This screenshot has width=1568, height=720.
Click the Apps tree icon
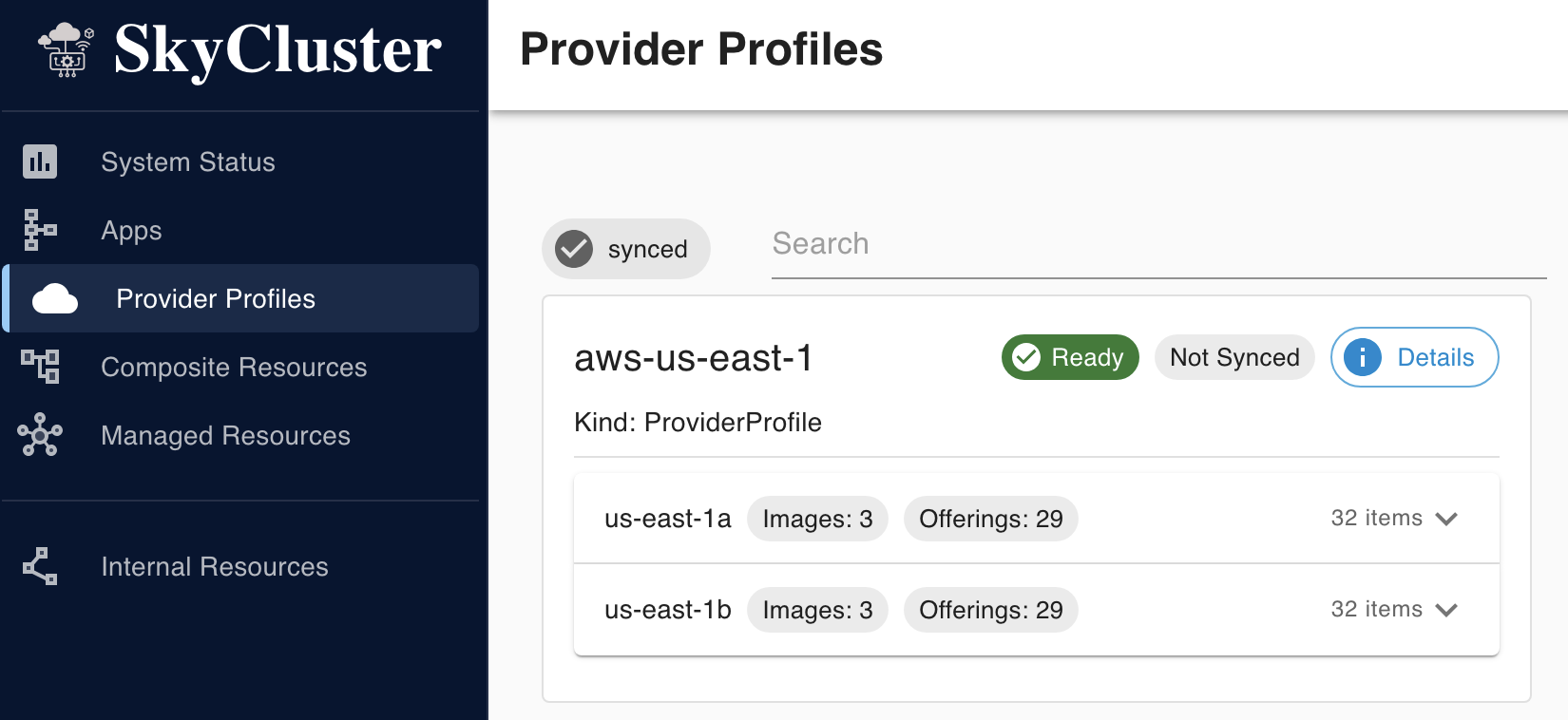coord(40,230)
